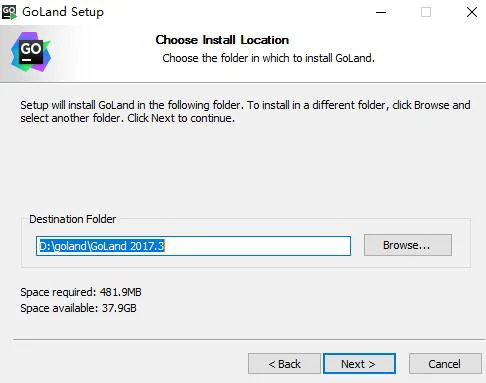Click the 'Choose the folder in which' subtitle
This screenshot has width=486, height=383.
tap(269, 58)
